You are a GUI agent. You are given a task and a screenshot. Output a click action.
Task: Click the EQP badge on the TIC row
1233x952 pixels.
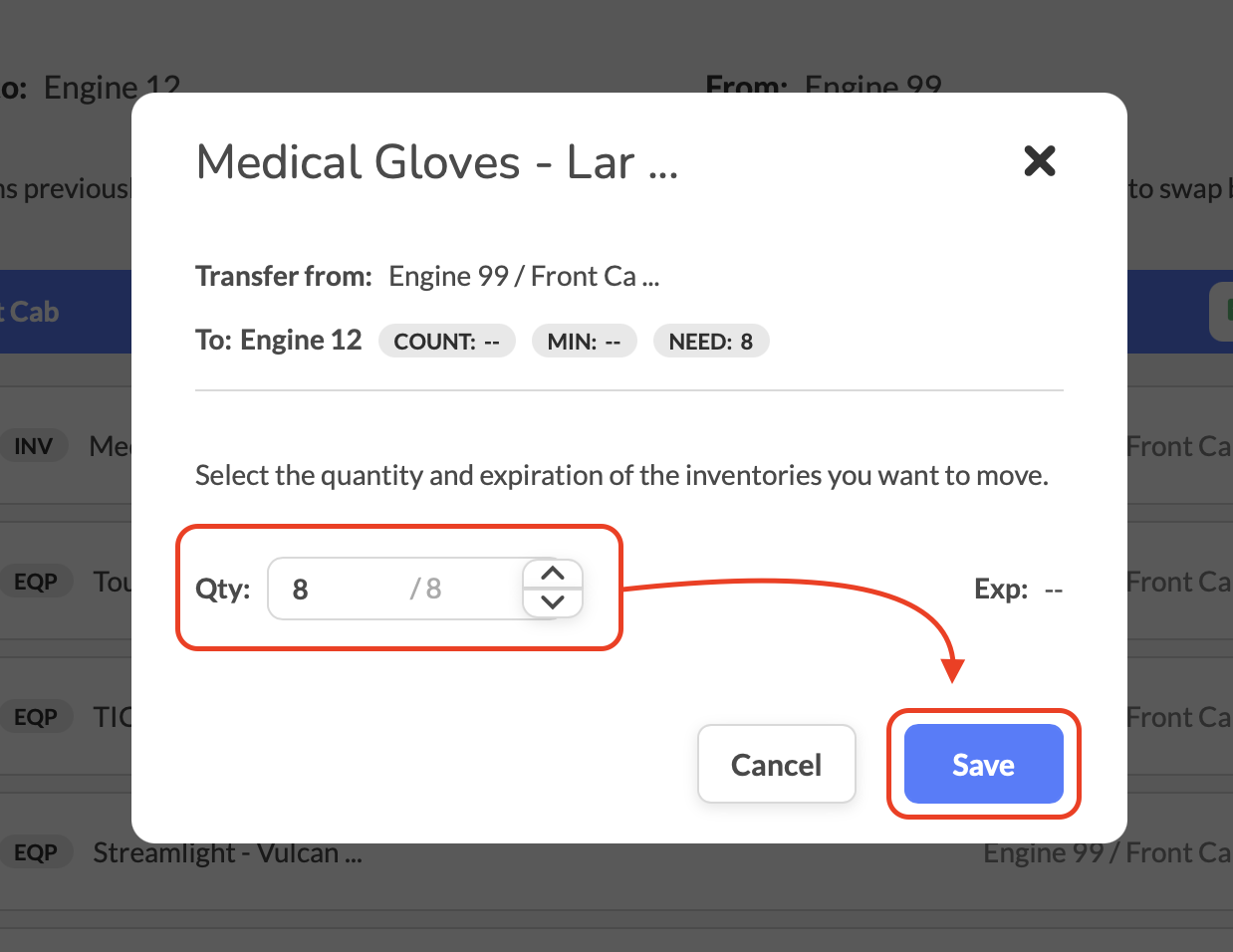tap(36, 717)
